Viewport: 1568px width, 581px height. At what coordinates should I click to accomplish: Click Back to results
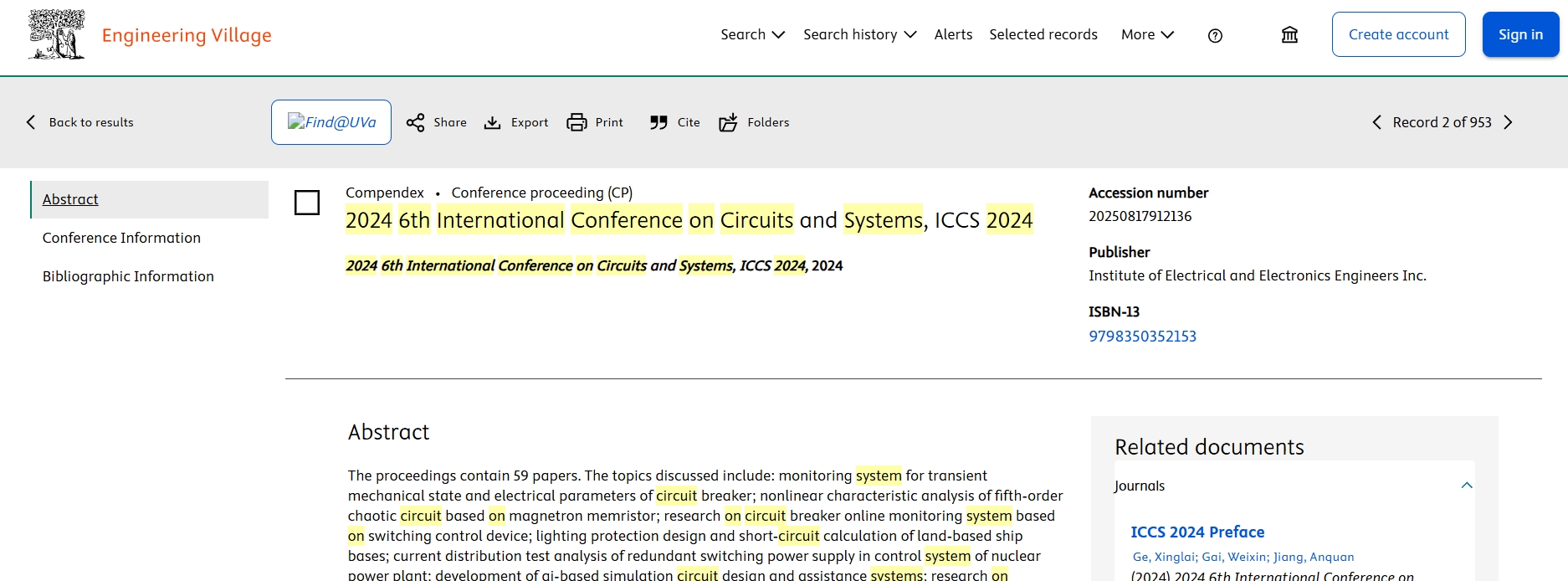click(x=80, y=122)
